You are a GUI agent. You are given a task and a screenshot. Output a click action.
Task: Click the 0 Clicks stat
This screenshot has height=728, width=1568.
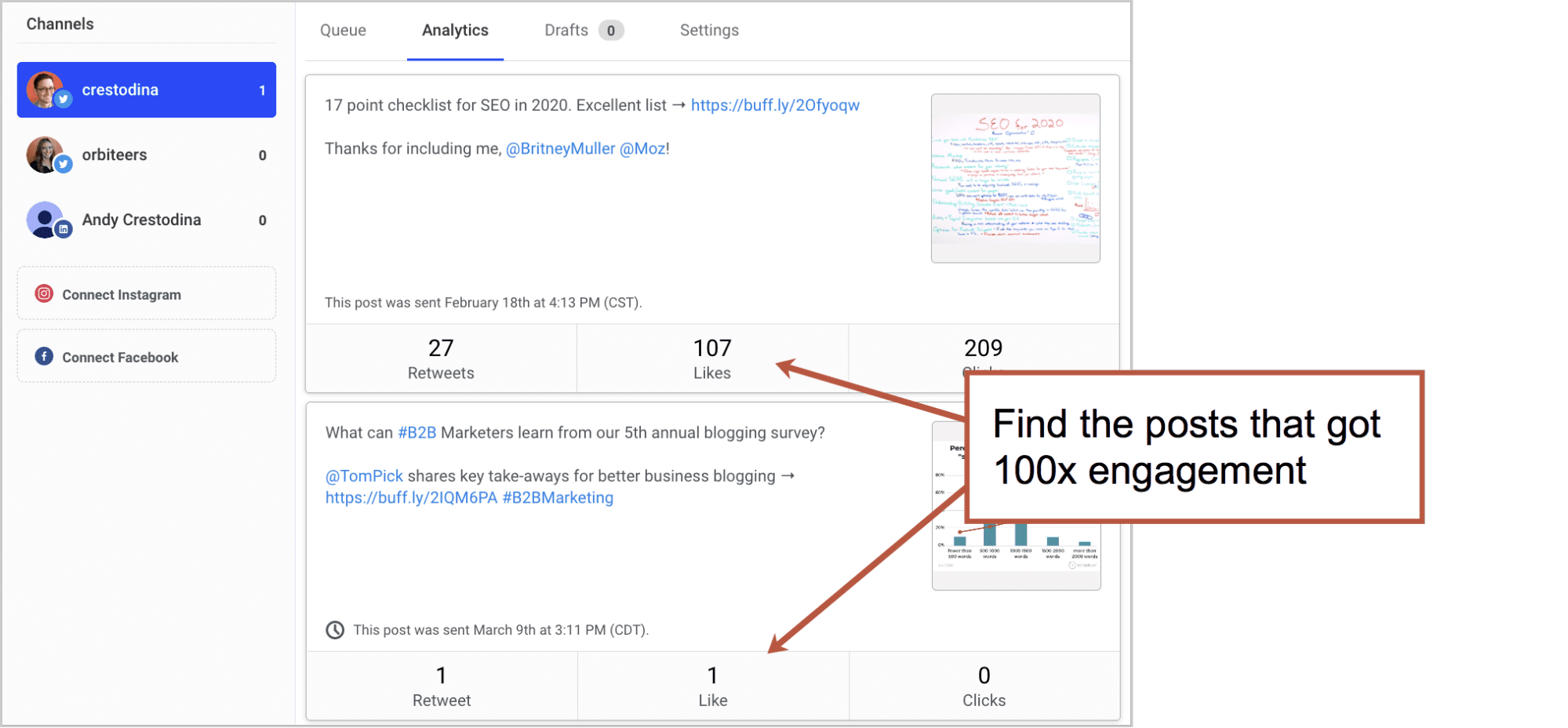click(x=984, y=686)
